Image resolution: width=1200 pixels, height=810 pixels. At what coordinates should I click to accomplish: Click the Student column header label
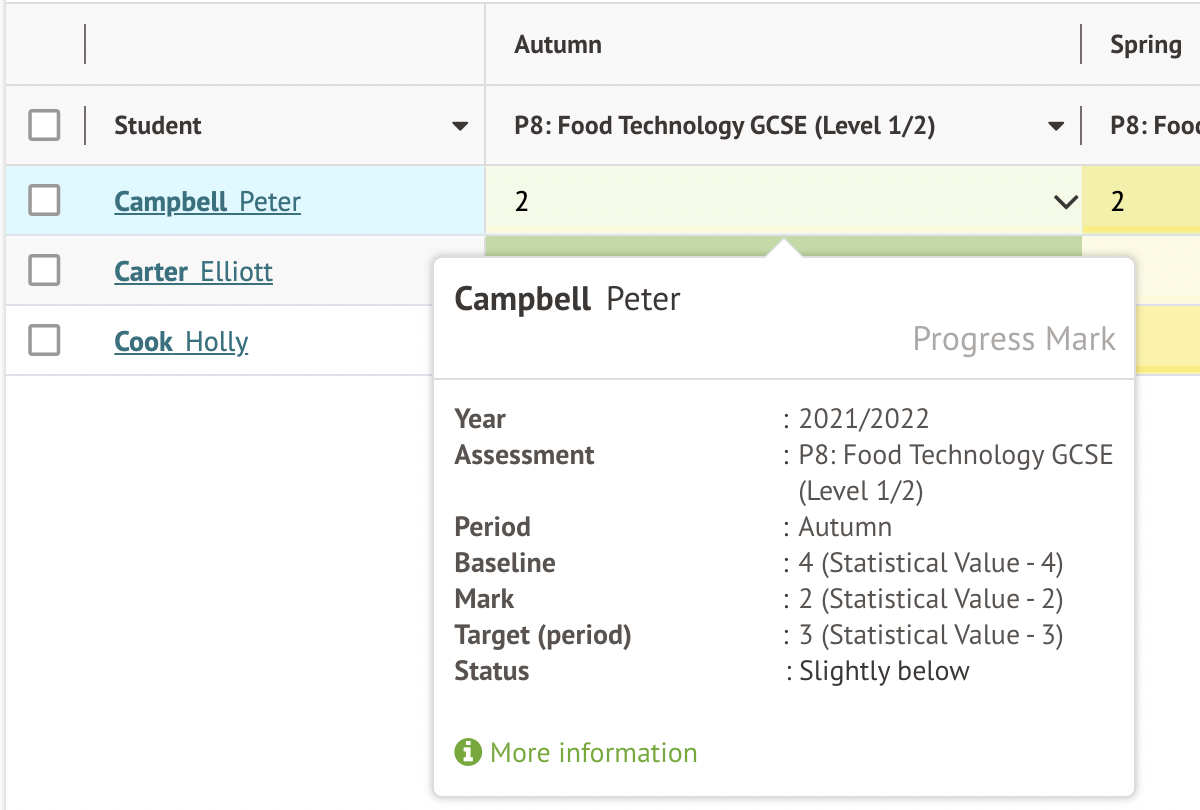[158, 126]
